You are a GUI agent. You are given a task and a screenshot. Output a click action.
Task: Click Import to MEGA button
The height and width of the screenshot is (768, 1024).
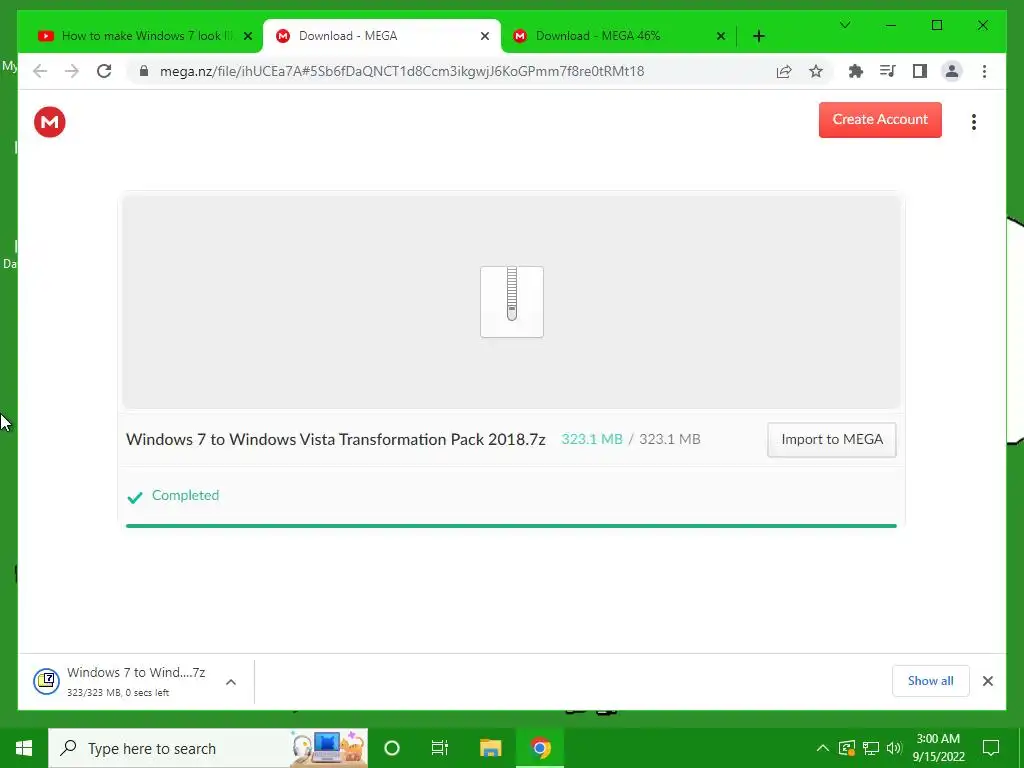point(831,440)
